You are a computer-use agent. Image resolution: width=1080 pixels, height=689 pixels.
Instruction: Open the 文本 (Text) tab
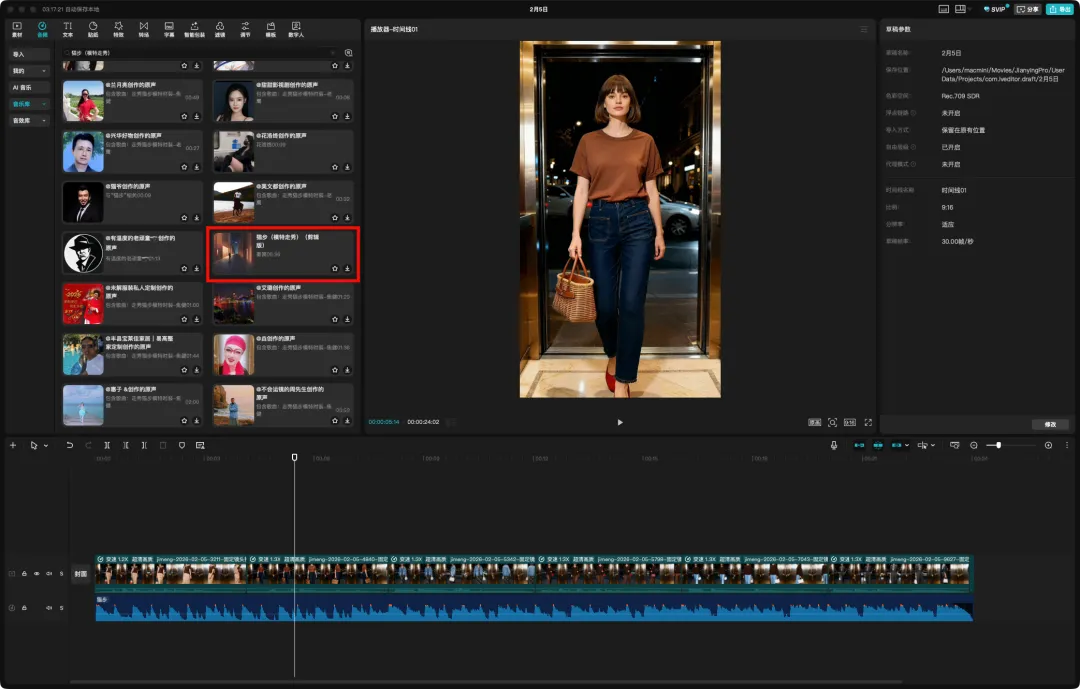67,28
